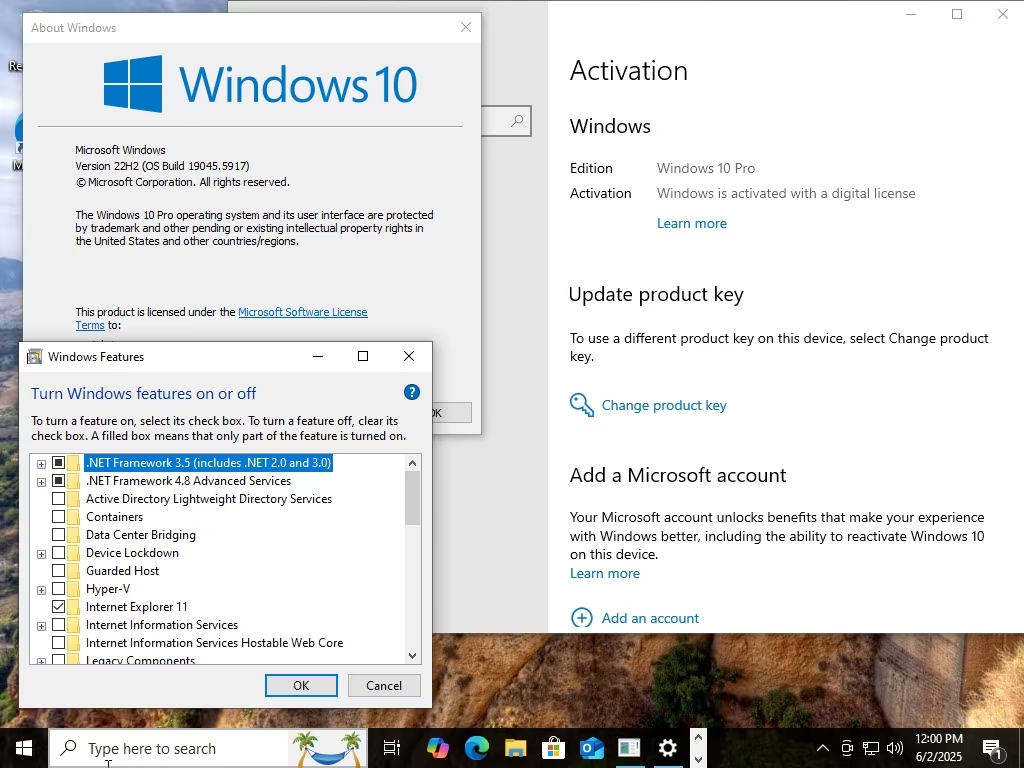Viewport: 1024px width, 768px height.
Task: Minimize the Windows Features window
Action: coord(318,357)
